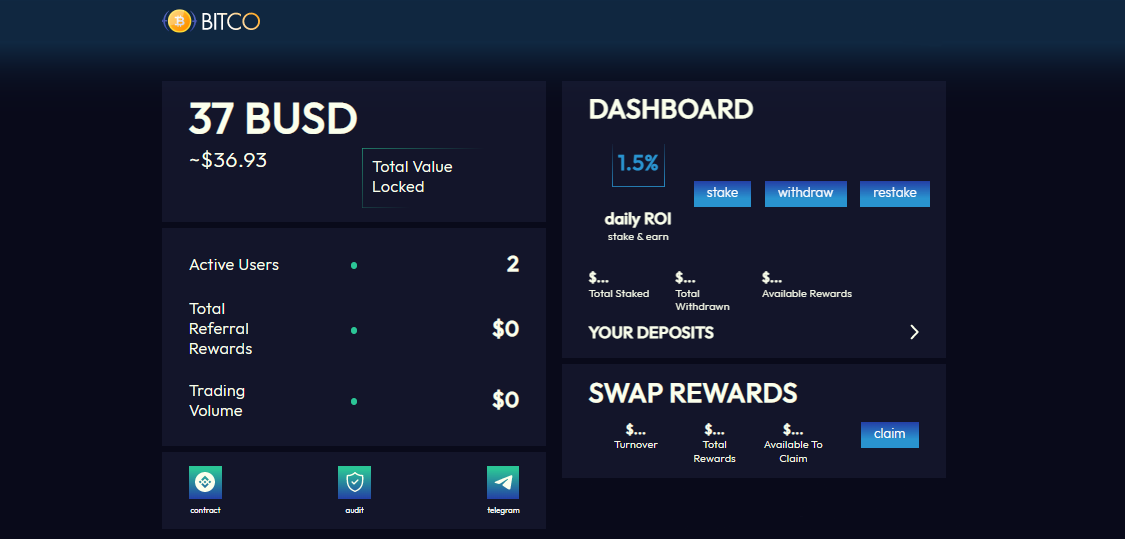Open the telegram icon link

(x=503, y=482)
